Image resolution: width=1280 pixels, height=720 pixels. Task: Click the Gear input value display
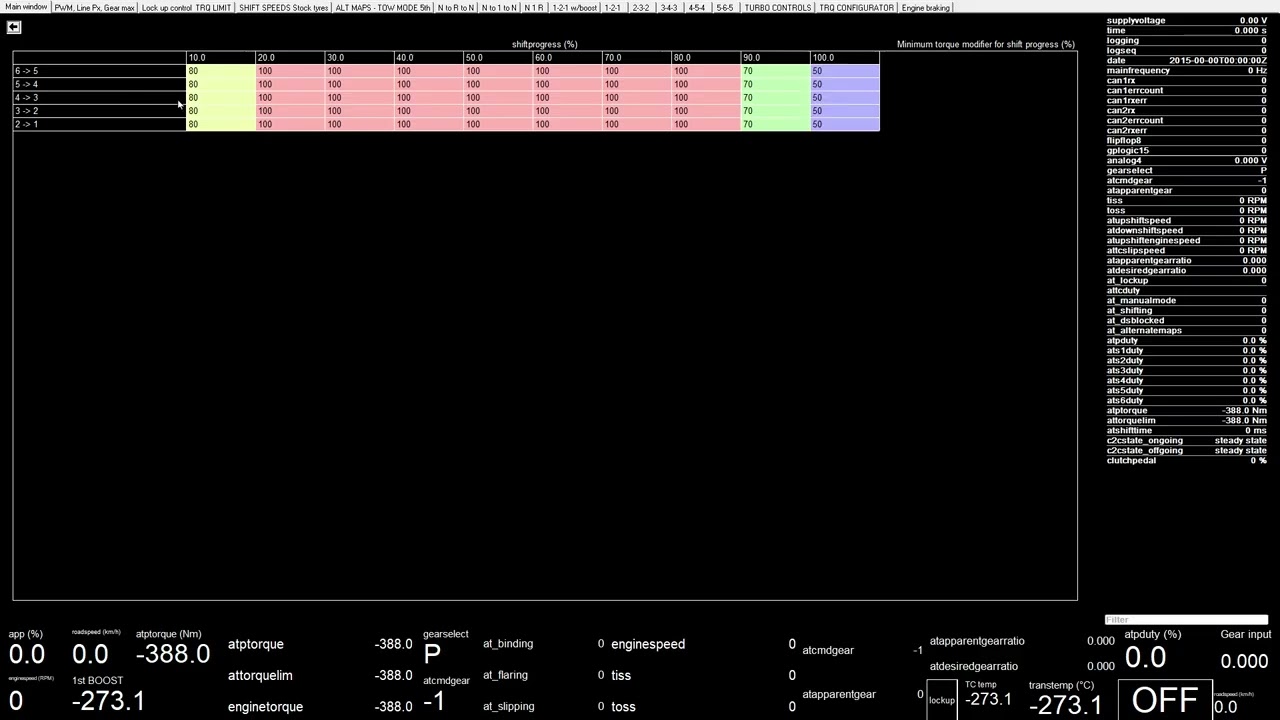1245,661
